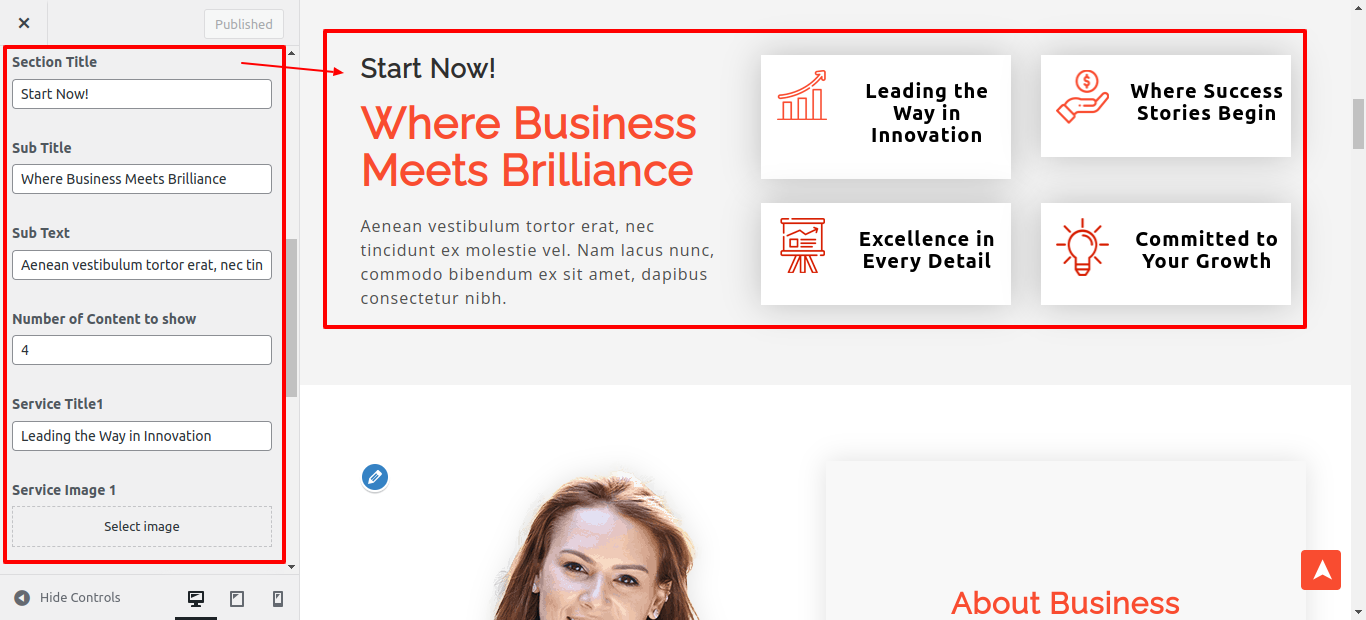This screenshot has height=620, width=1366.
Task: Click the Section Title input field
Action: pos(142,94)
